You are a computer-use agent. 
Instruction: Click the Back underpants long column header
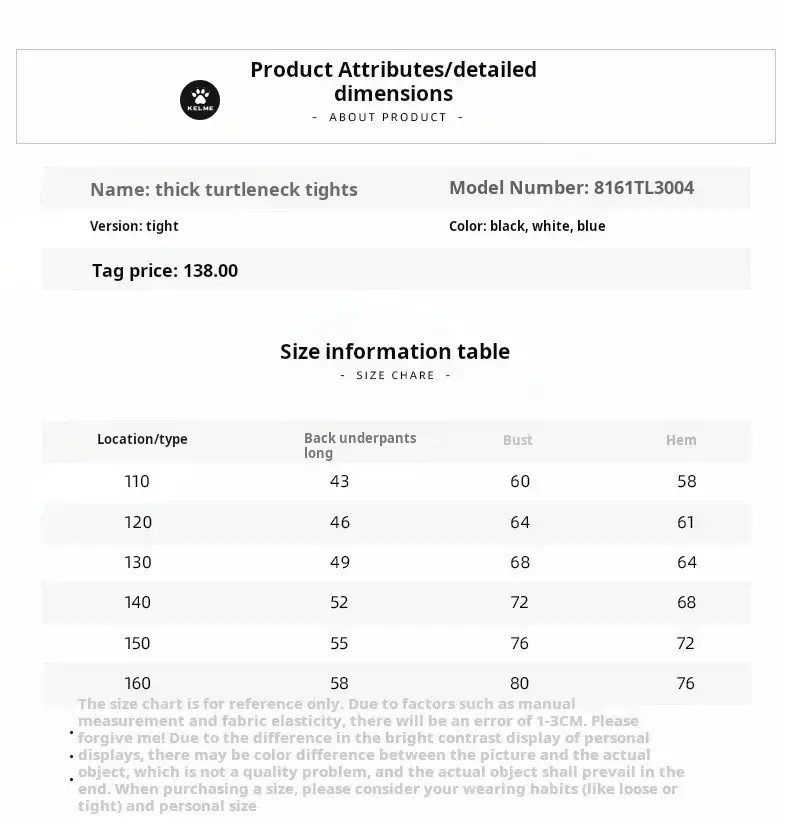[x=360, y=445]
